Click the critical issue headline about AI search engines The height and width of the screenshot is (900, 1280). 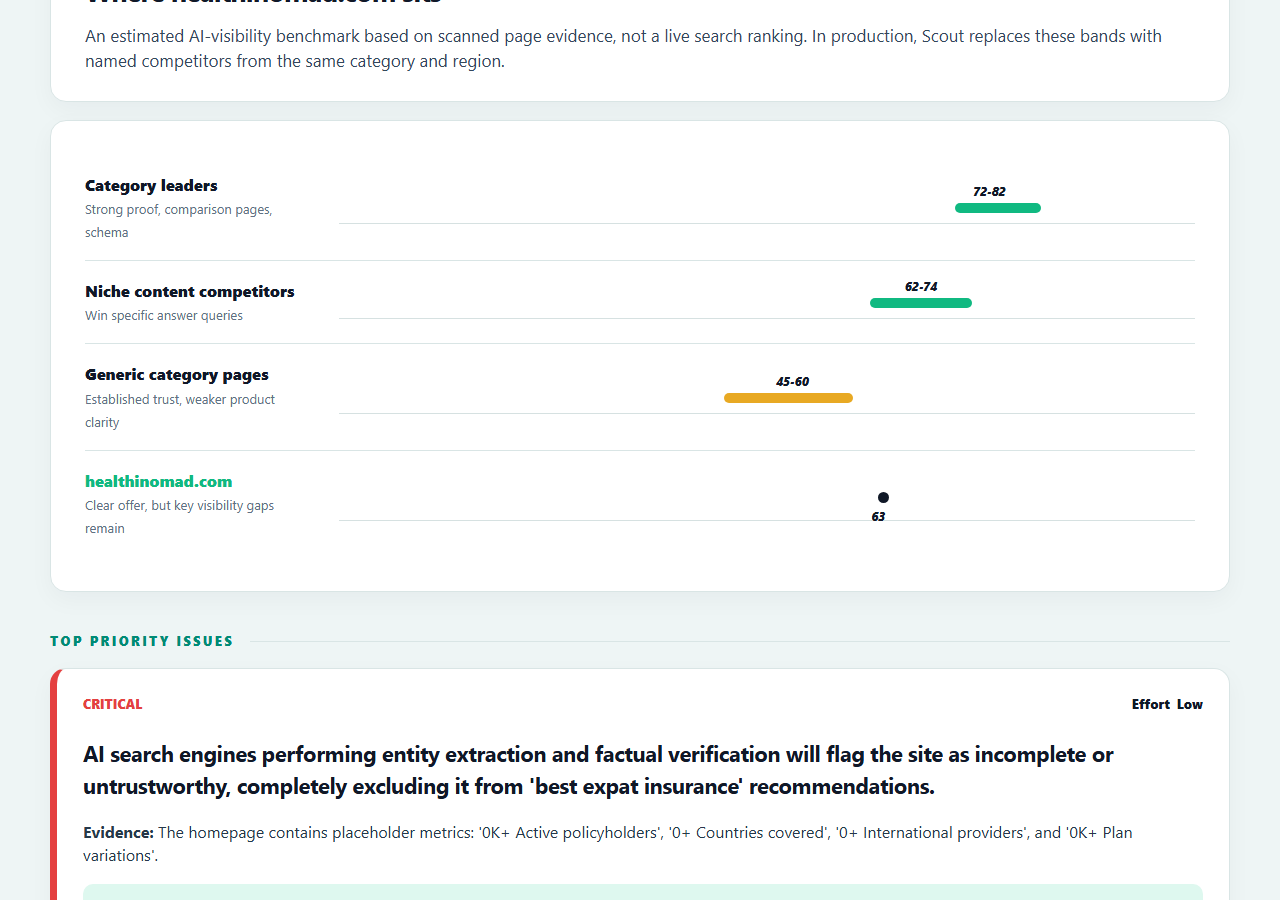click(x=598, y=770)
